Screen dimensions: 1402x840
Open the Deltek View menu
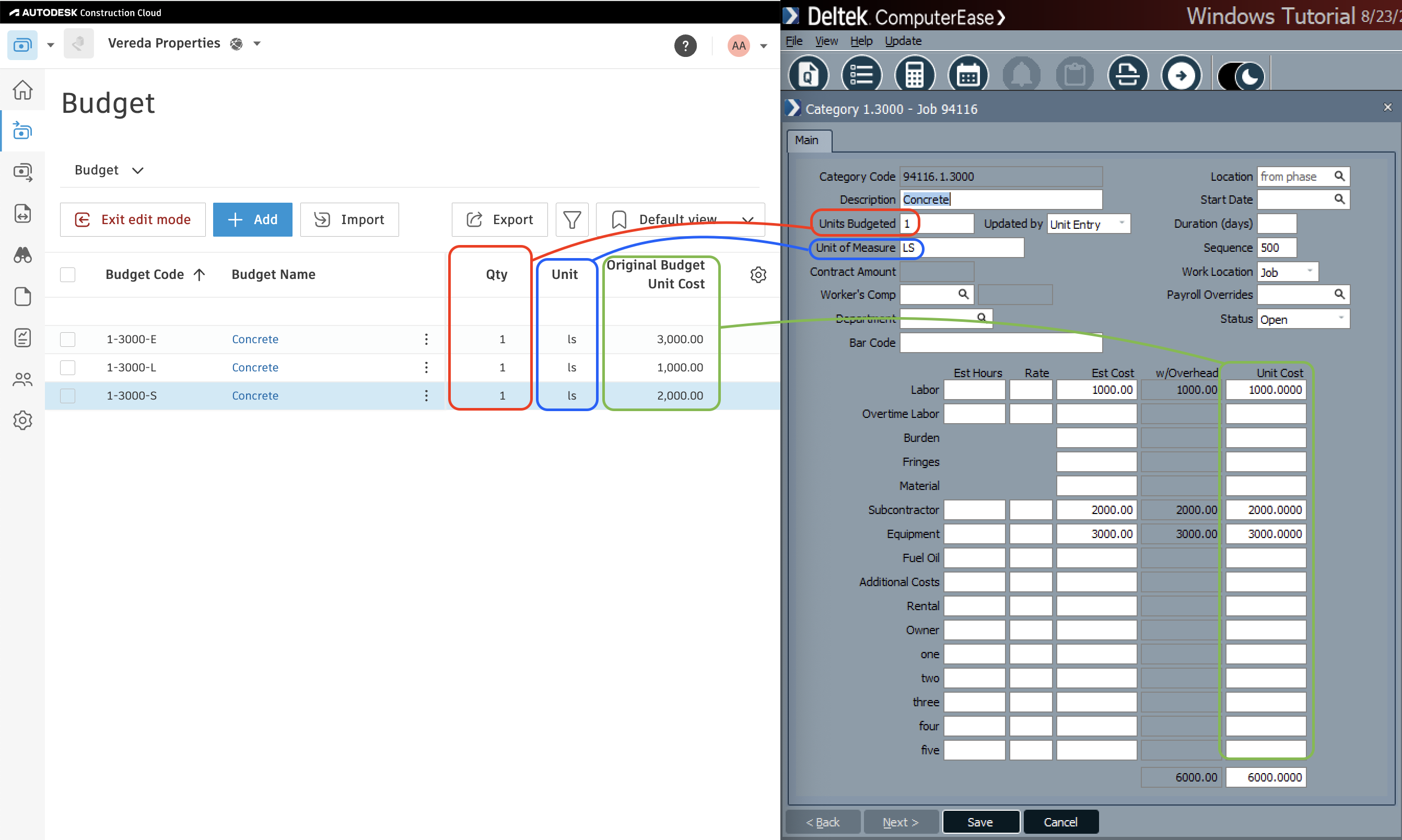pyautogui.click(x=826, y=41)
